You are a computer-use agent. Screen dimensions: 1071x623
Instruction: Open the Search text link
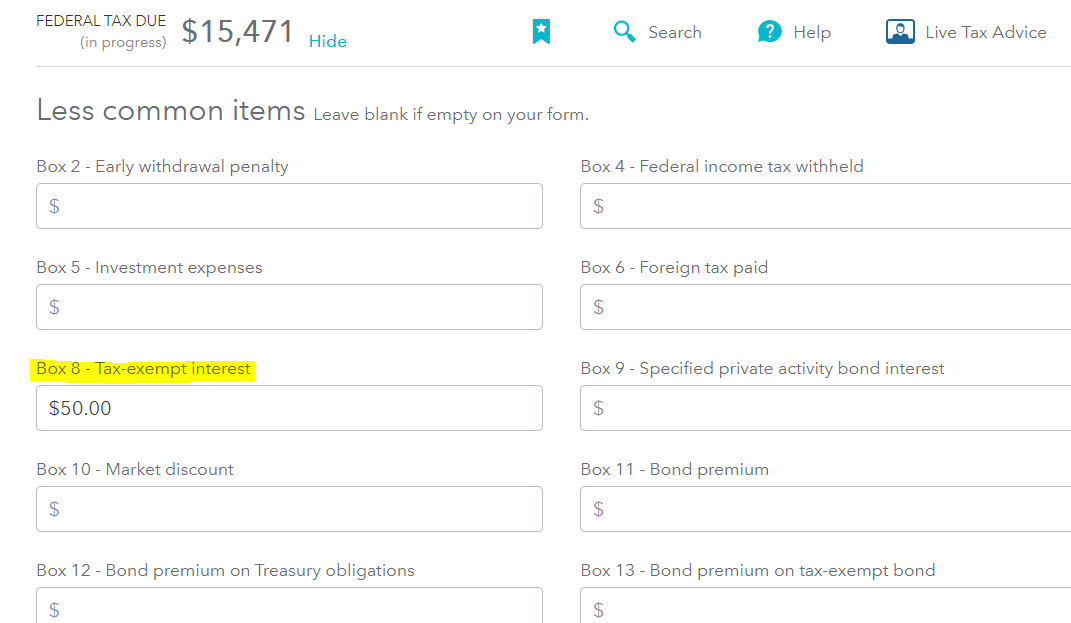coord(675,32)
